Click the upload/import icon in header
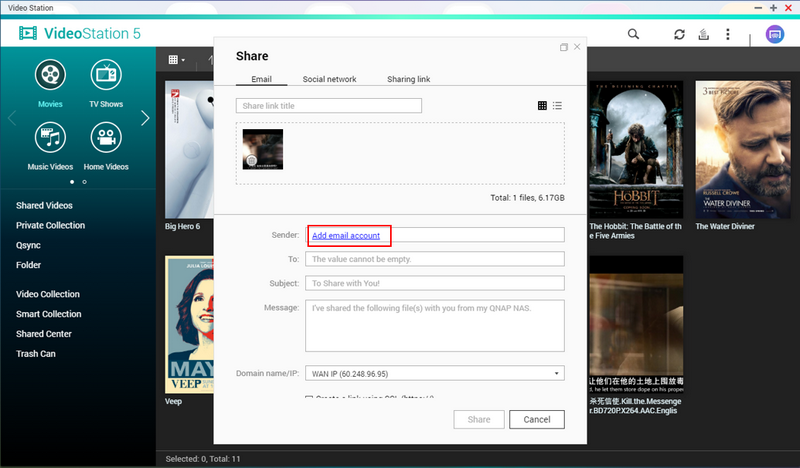 pyautogui.click(x=704, y=34)
